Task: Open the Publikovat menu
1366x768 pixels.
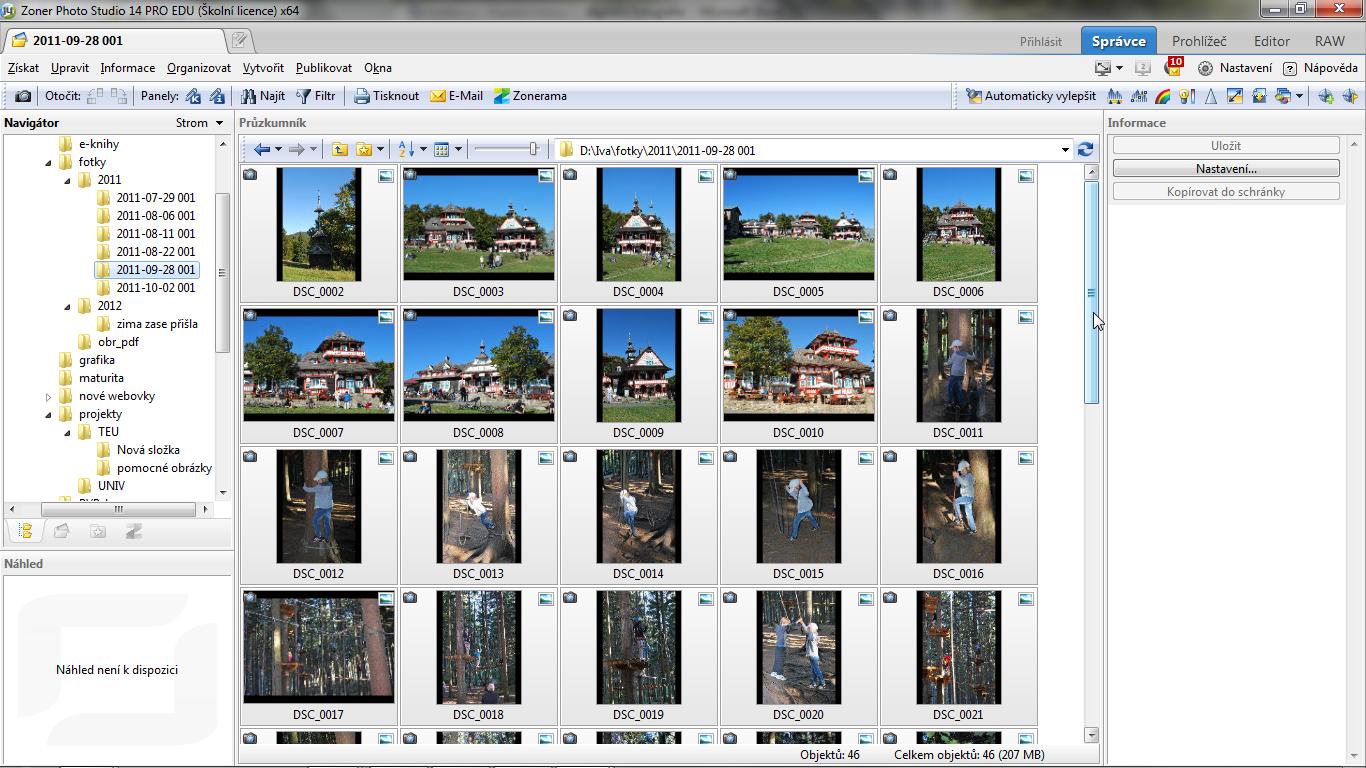Action: (324, 68)
